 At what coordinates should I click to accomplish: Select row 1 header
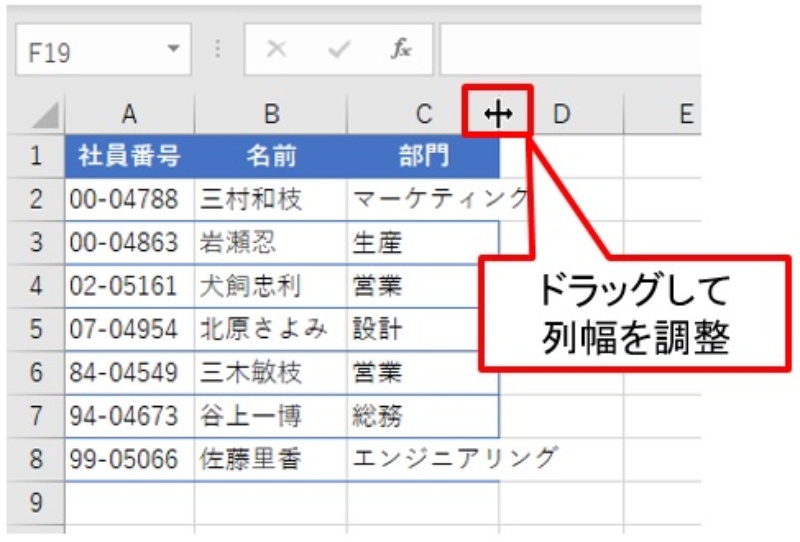coord(35,156)
